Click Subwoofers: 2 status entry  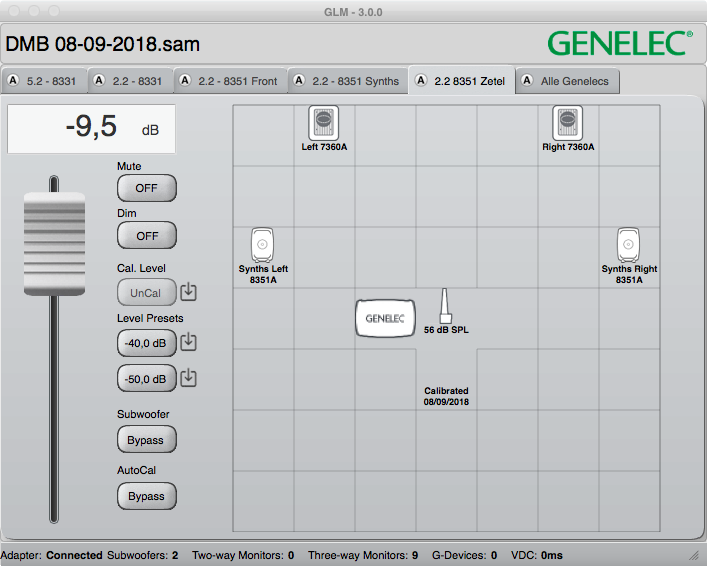tap(142, 555)
